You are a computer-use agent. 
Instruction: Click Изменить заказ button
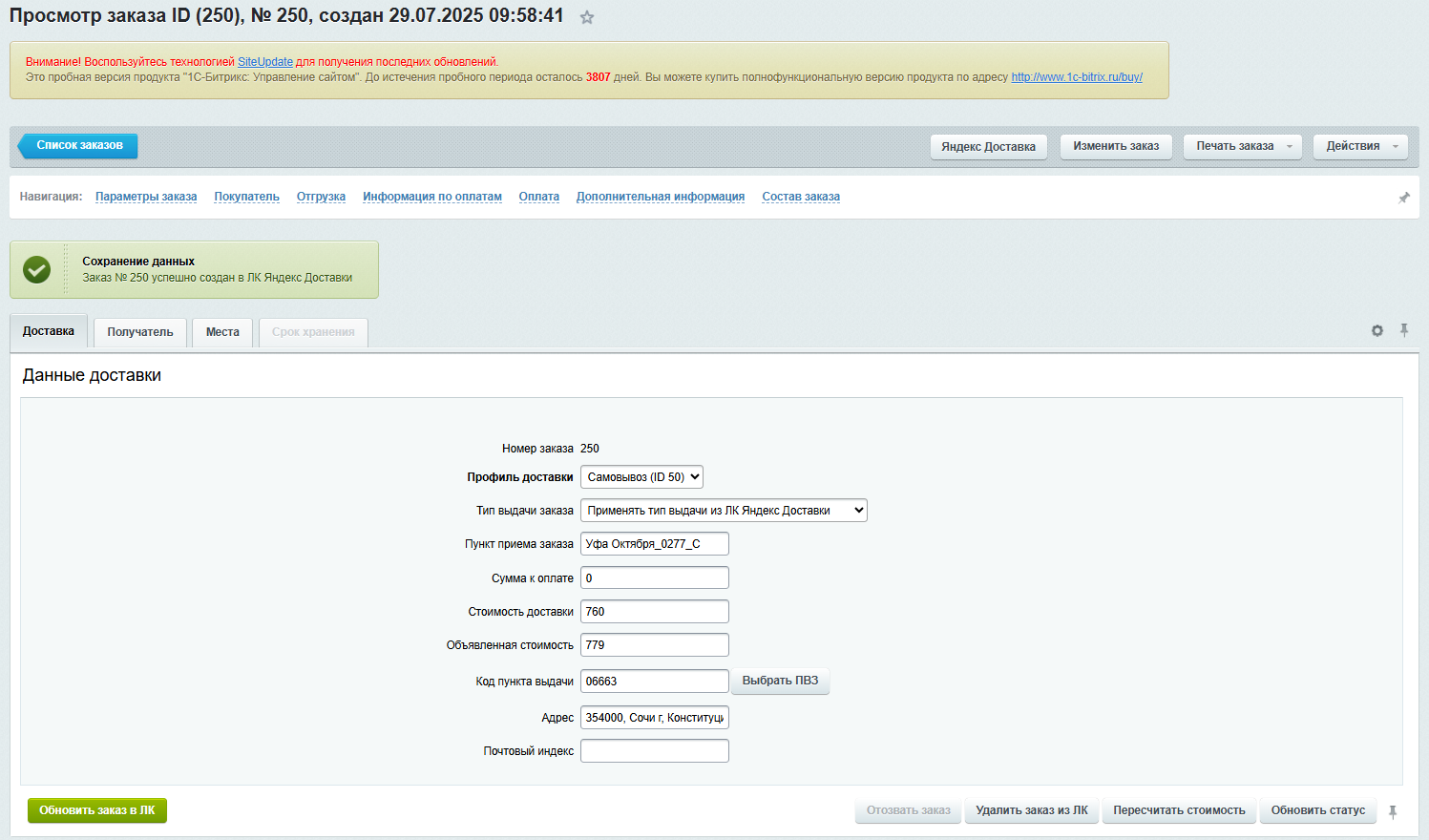1116,146
